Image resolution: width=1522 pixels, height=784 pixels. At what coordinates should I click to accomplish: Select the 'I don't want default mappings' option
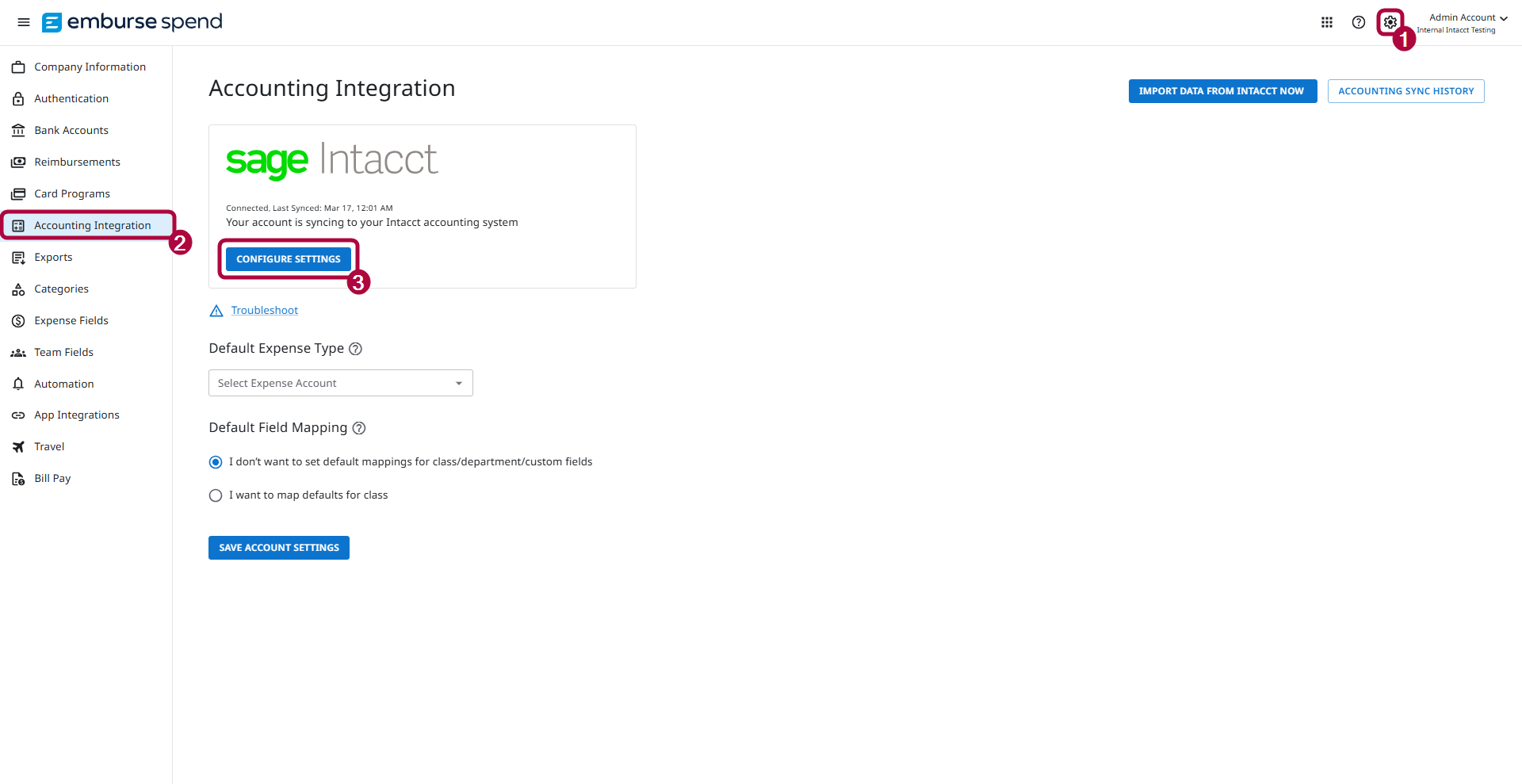tap(215, 461)
